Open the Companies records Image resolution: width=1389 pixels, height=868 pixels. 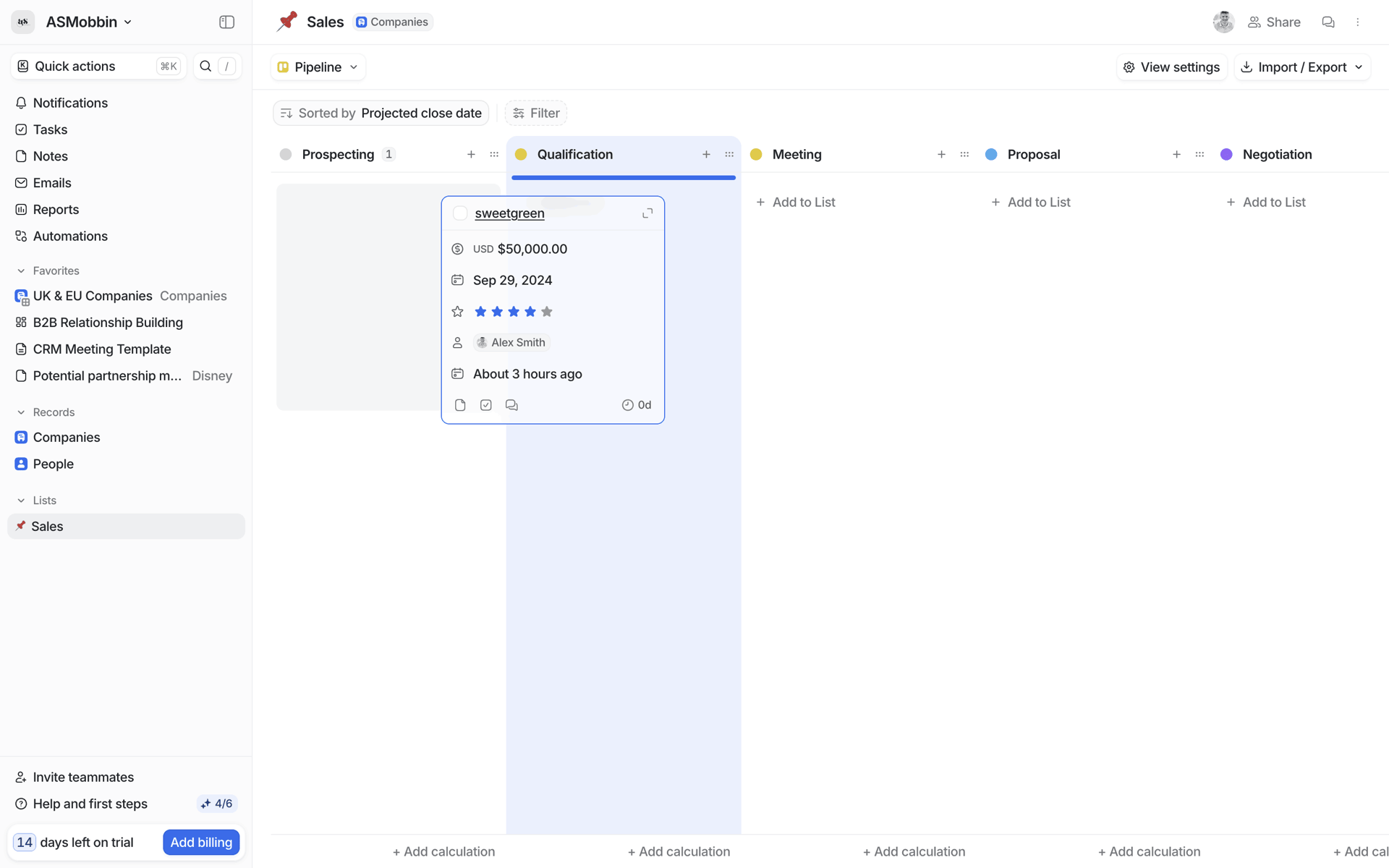coord(126,438)
